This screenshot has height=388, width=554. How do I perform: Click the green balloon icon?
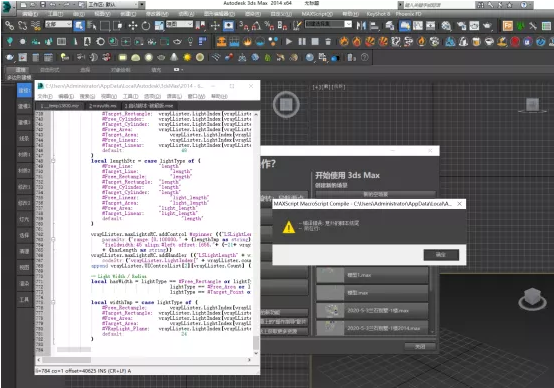coord(10,42)
